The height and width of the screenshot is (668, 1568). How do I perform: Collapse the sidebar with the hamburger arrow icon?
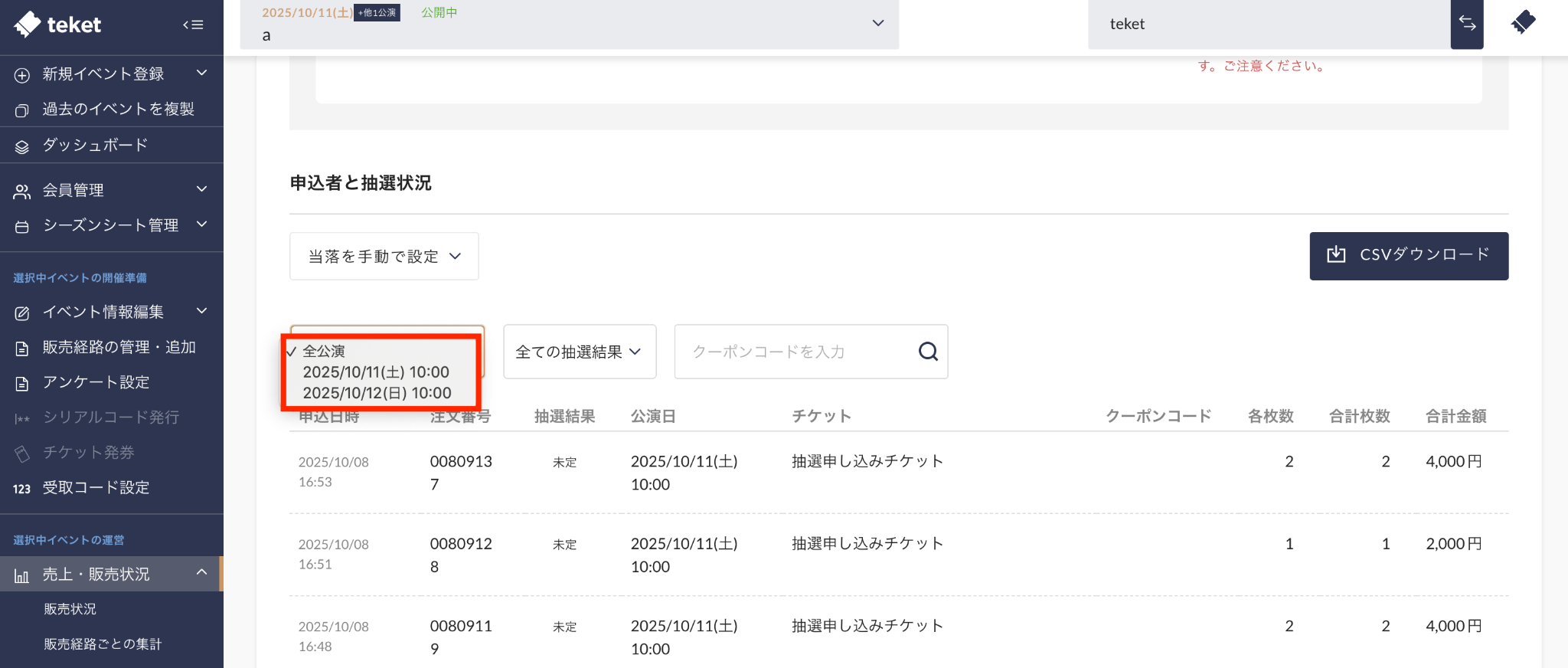click(x=193, y=25)
